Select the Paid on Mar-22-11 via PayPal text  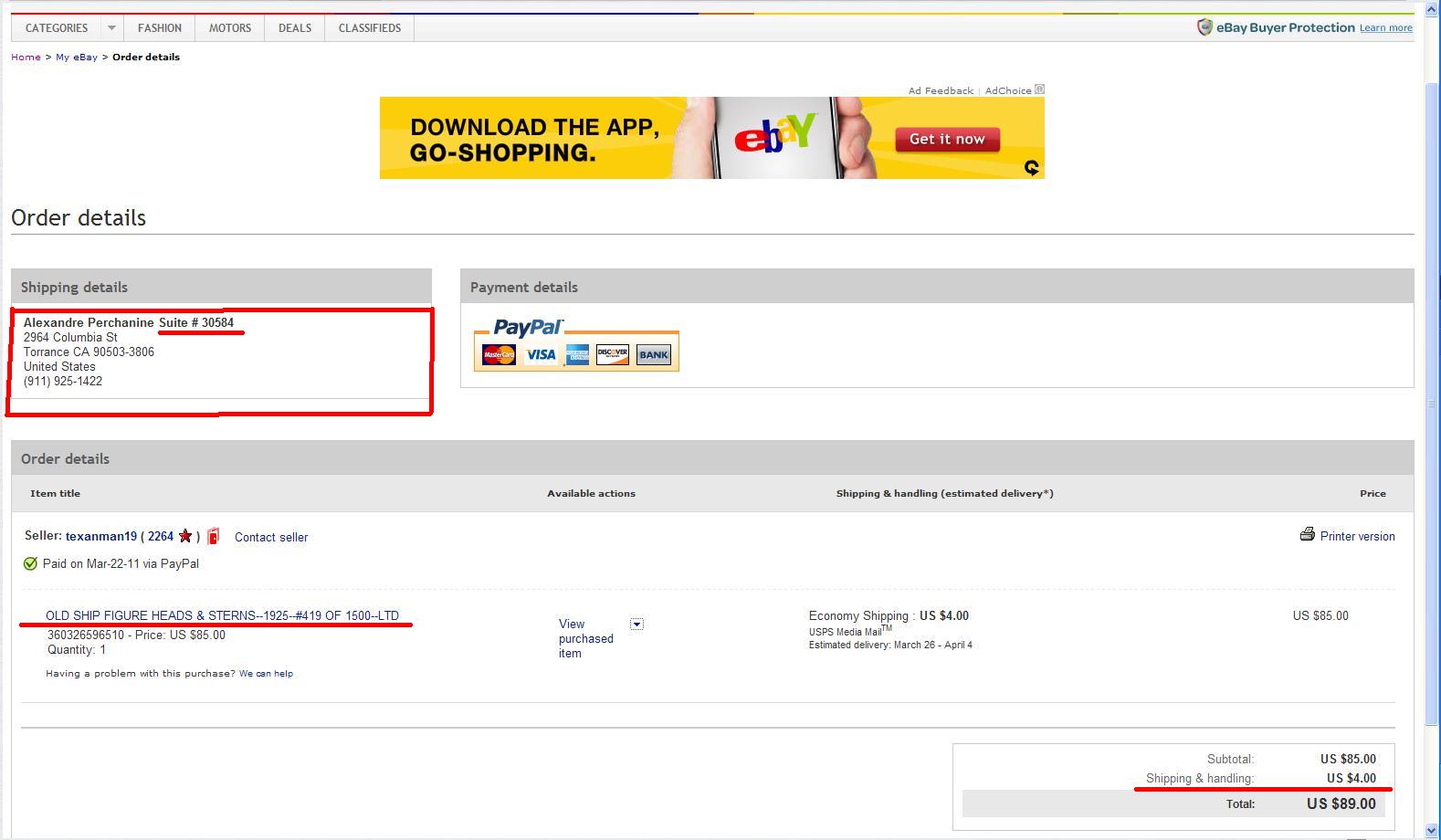coord(121,563)
